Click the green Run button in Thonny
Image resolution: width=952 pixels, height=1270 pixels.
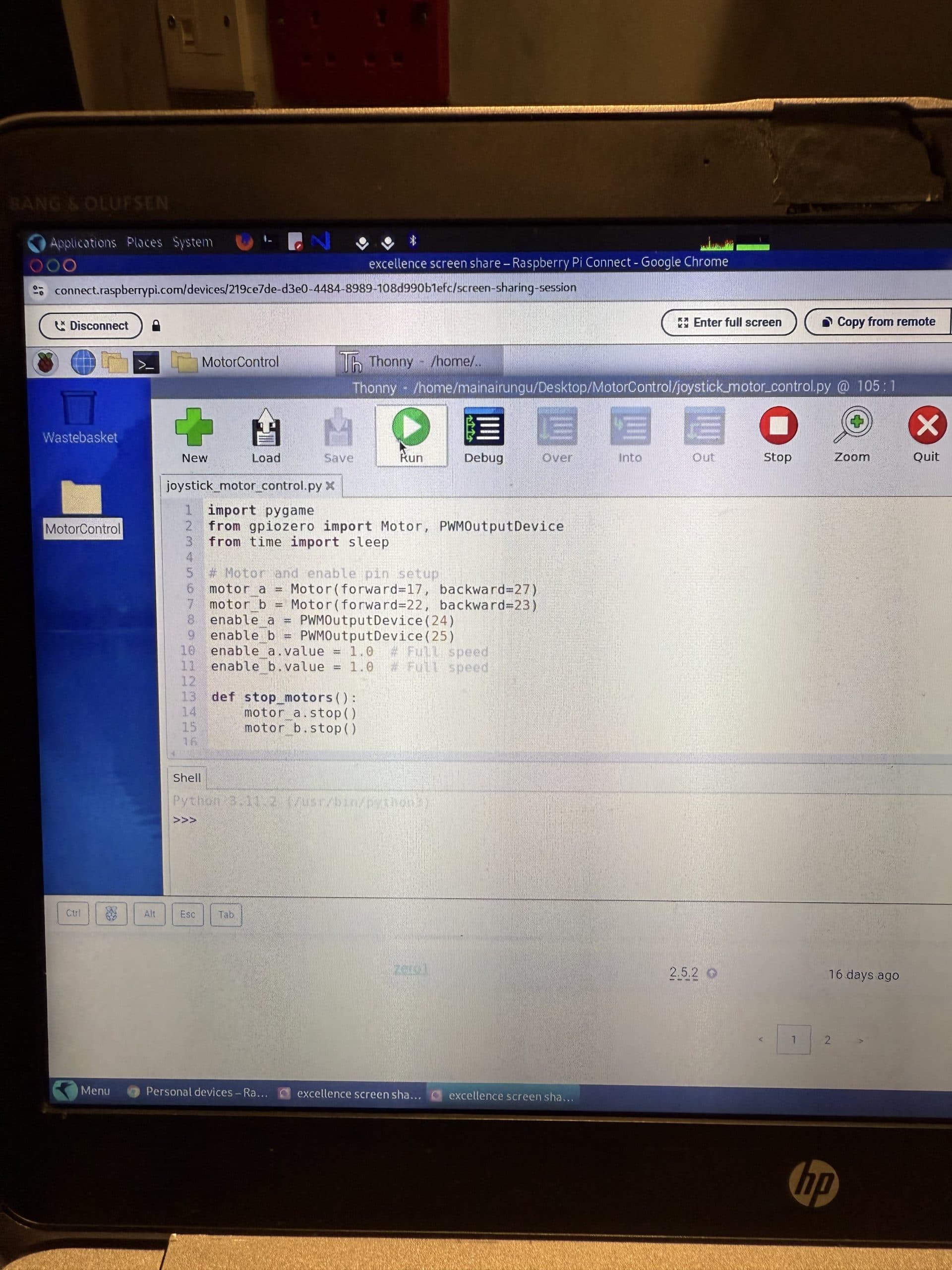pyautogui.click(x=411, y=428)
